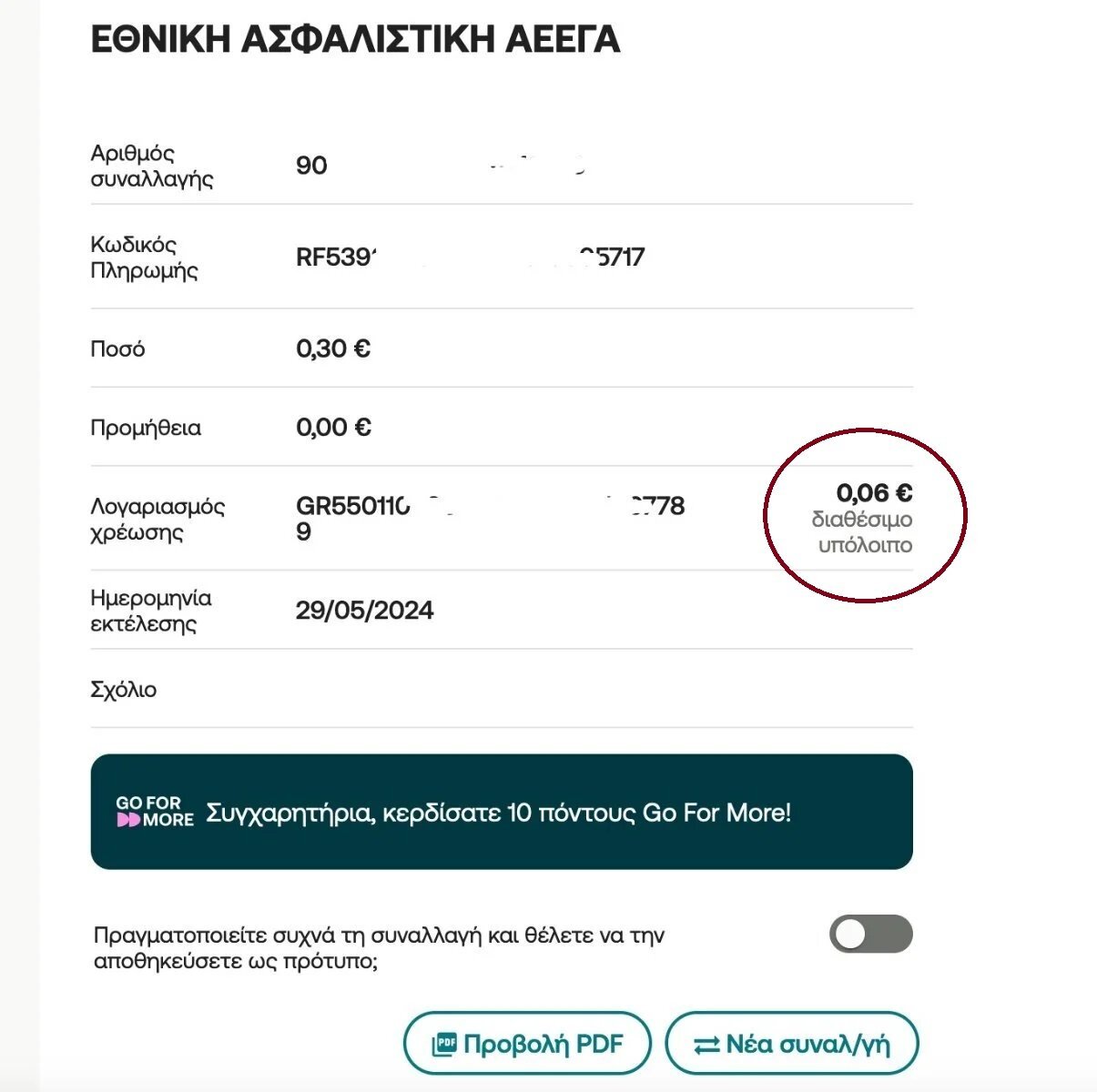Select the RF539 payment code

pos(470,257)
